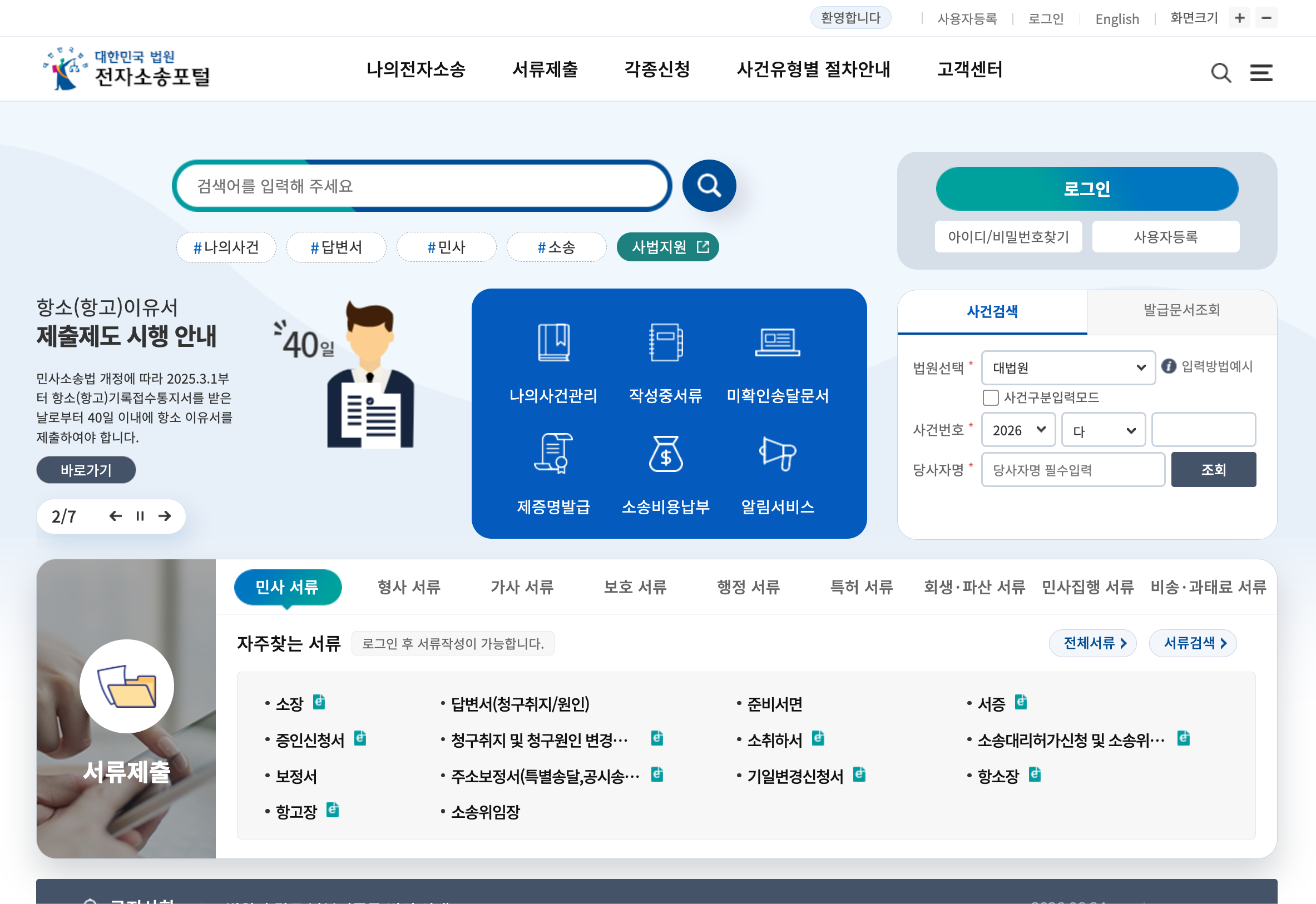Open 각종신청 main menu
Image resolution: width=1316 pixels, height=904 pixels.
point(656,69)
